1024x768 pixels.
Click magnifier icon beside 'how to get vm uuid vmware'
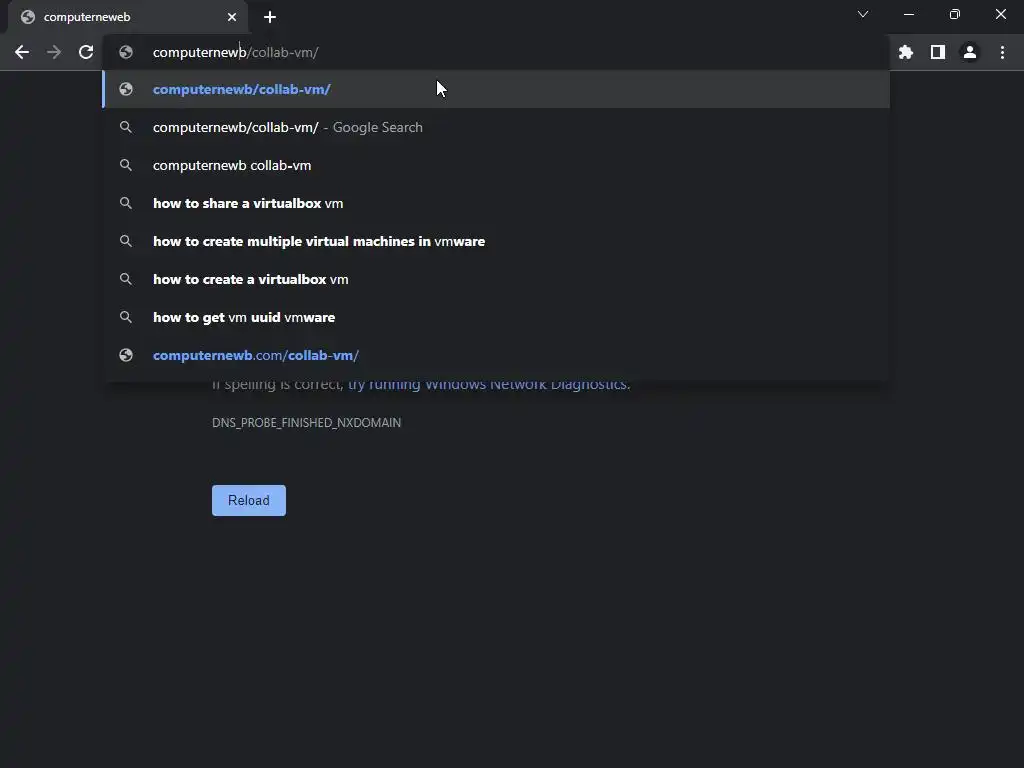[x=126, y=317]
